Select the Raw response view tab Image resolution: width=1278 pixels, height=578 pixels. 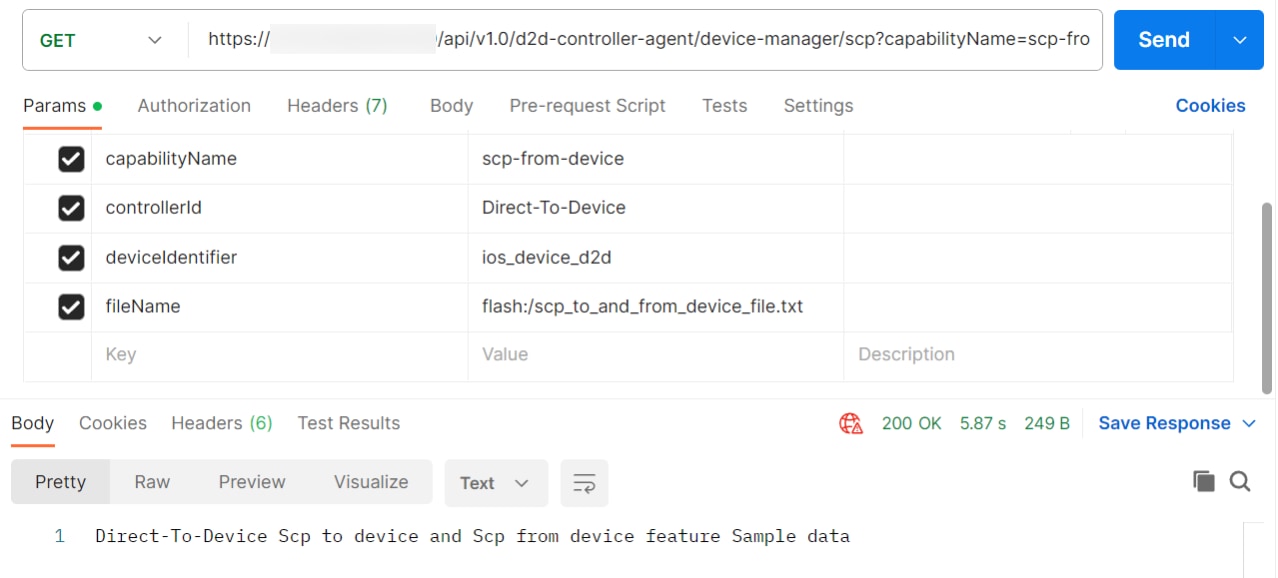[x=152, y=482]
